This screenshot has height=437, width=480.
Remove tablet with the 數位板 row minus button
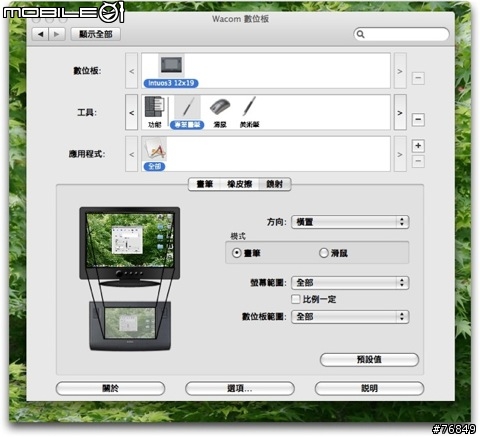pyautogui.click(x=418, y=78)
